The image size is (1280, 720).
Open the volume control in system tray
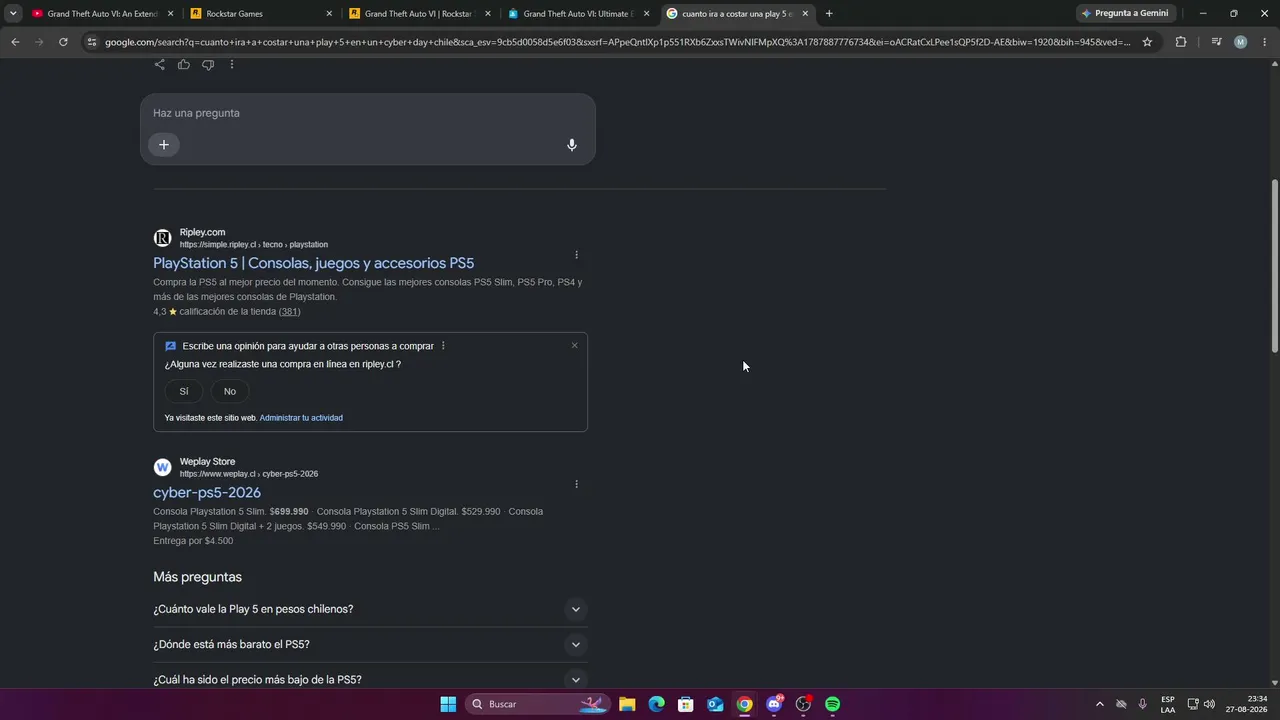[x=1209, y=704]
